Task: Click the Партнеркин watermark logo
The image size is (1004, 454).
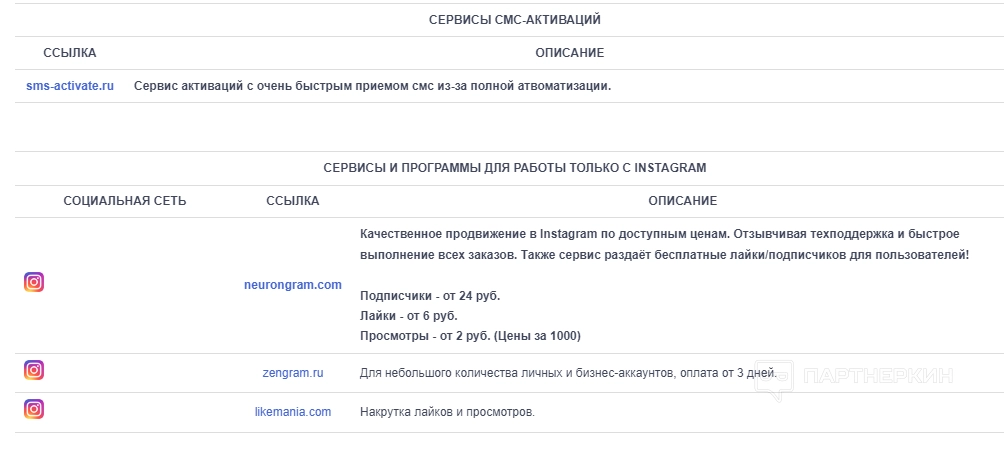Action: [x=853, y=378]
